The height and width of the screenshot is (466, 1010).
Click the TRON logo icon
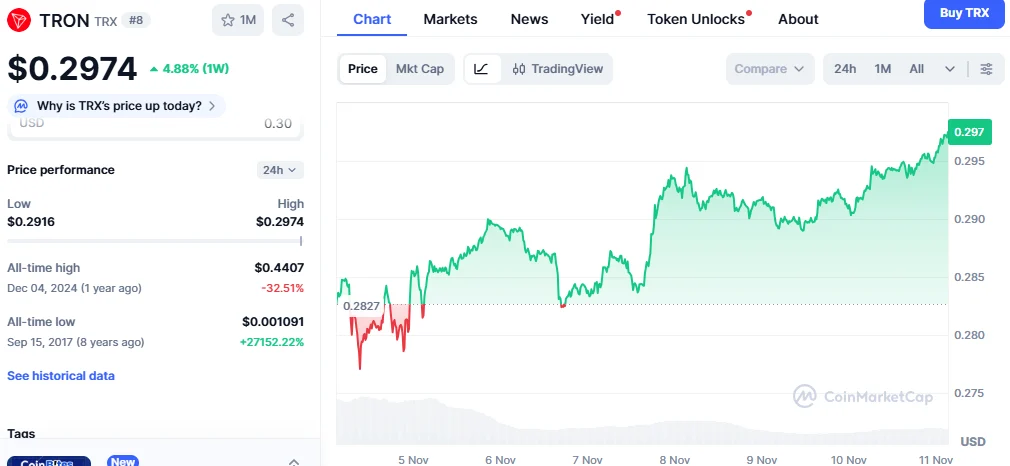point(20,20)
